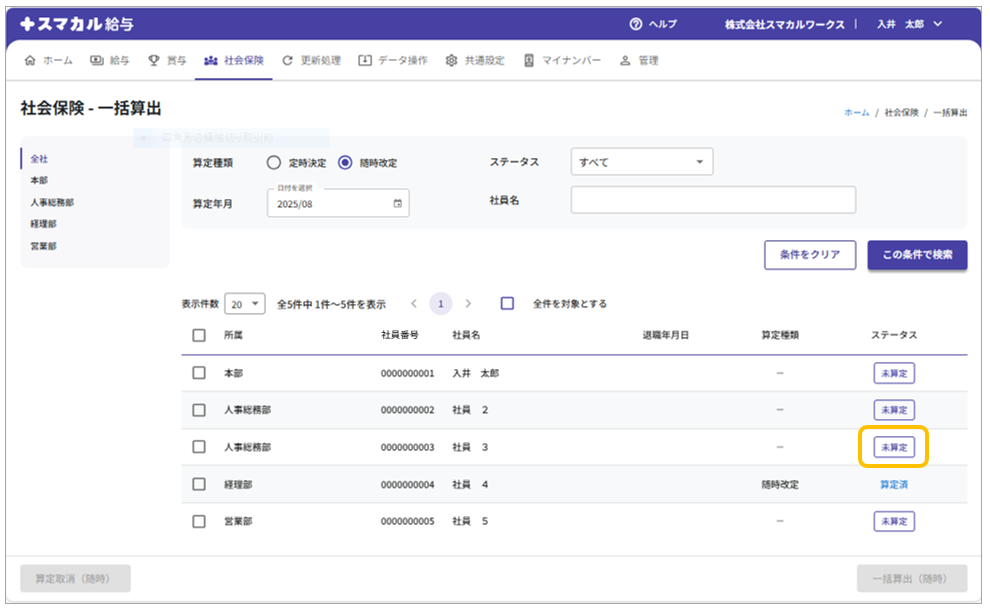Click the My Number card icon

click(x=529, y=60)
